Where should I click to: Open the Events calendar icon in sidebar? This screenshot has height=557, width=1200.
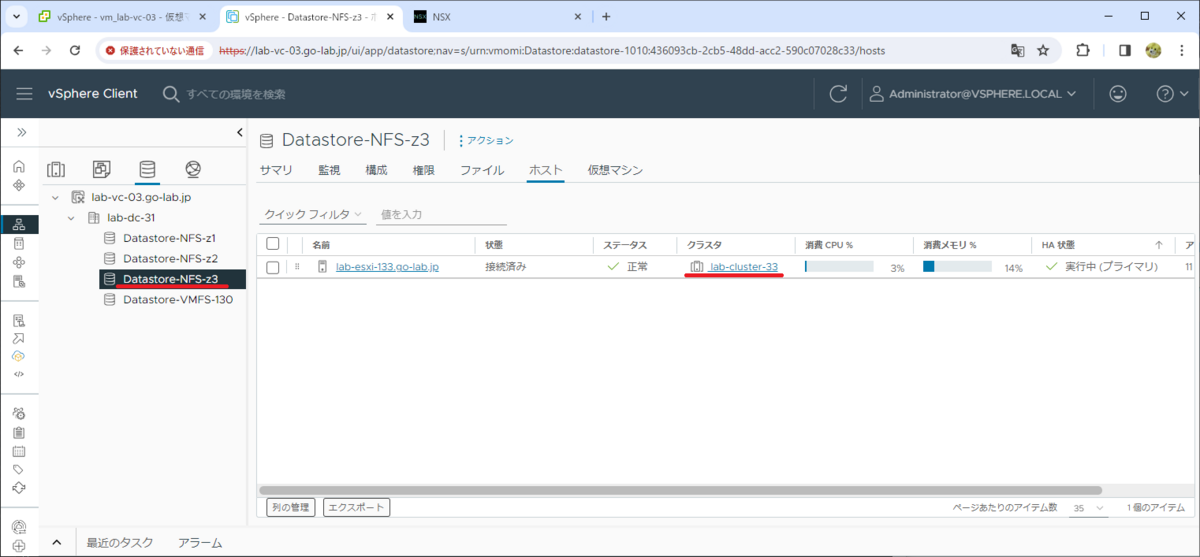[19, 451]
